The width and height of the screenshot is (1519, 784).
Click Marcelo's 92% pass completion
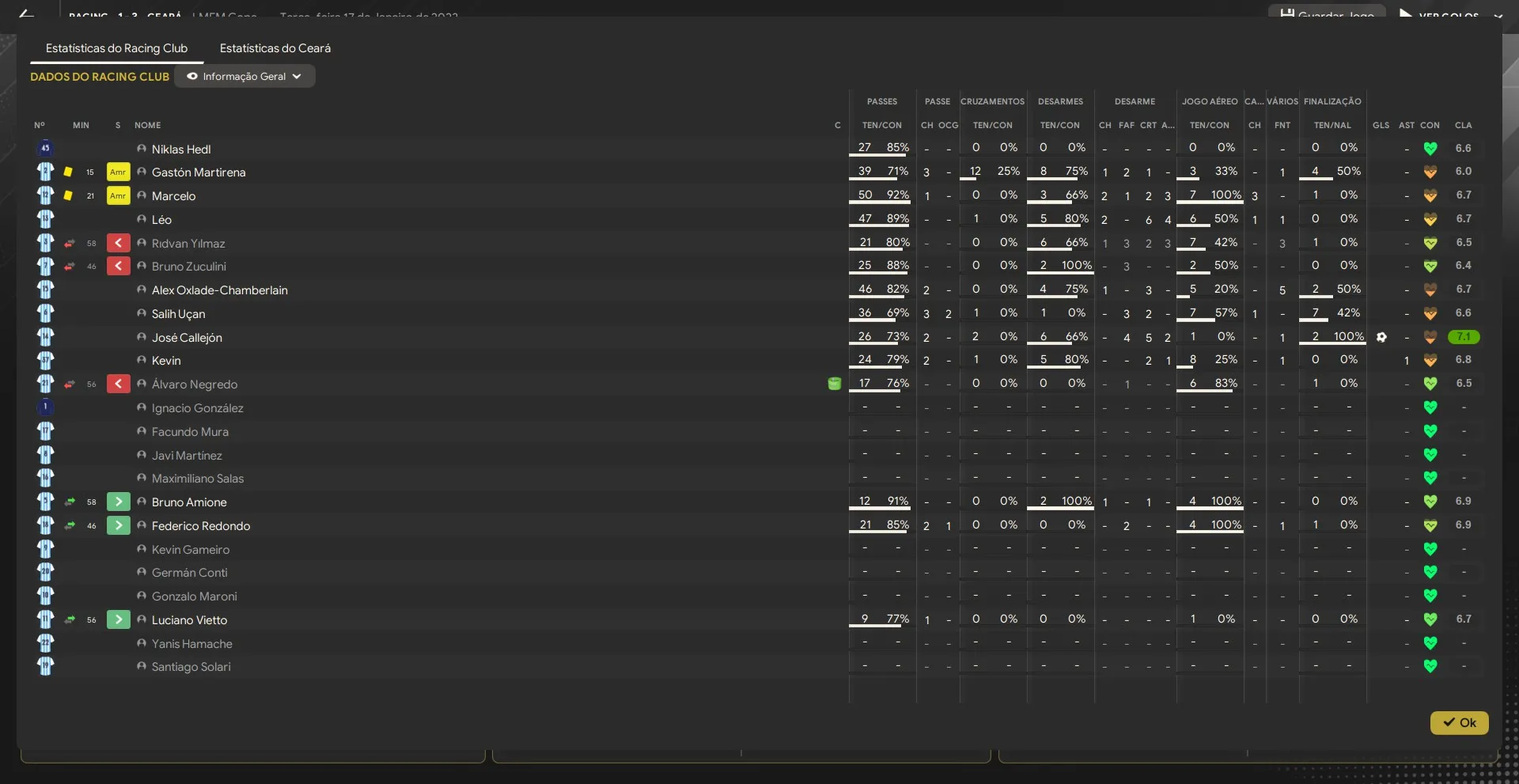tap(897, 195)
